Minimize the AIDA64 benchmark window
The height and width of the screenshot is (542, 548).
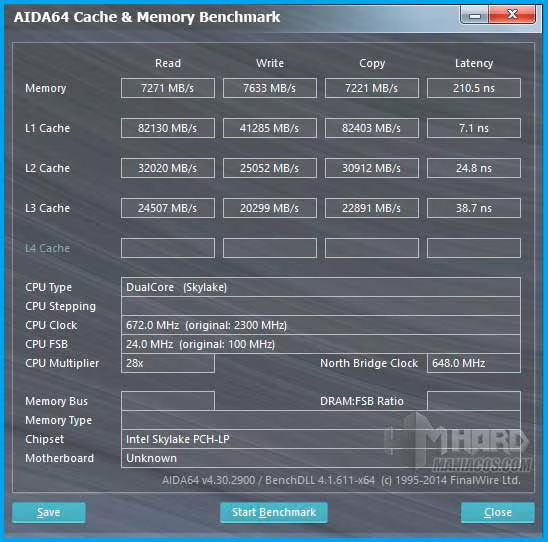475,15
